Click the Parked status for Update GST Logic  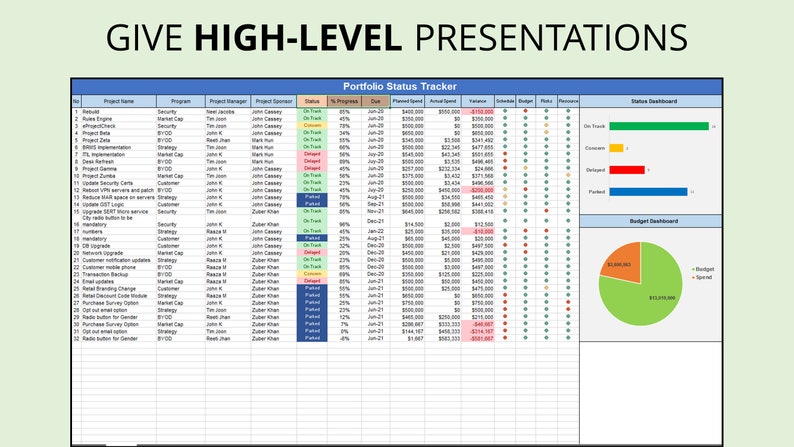coord(312,204)
